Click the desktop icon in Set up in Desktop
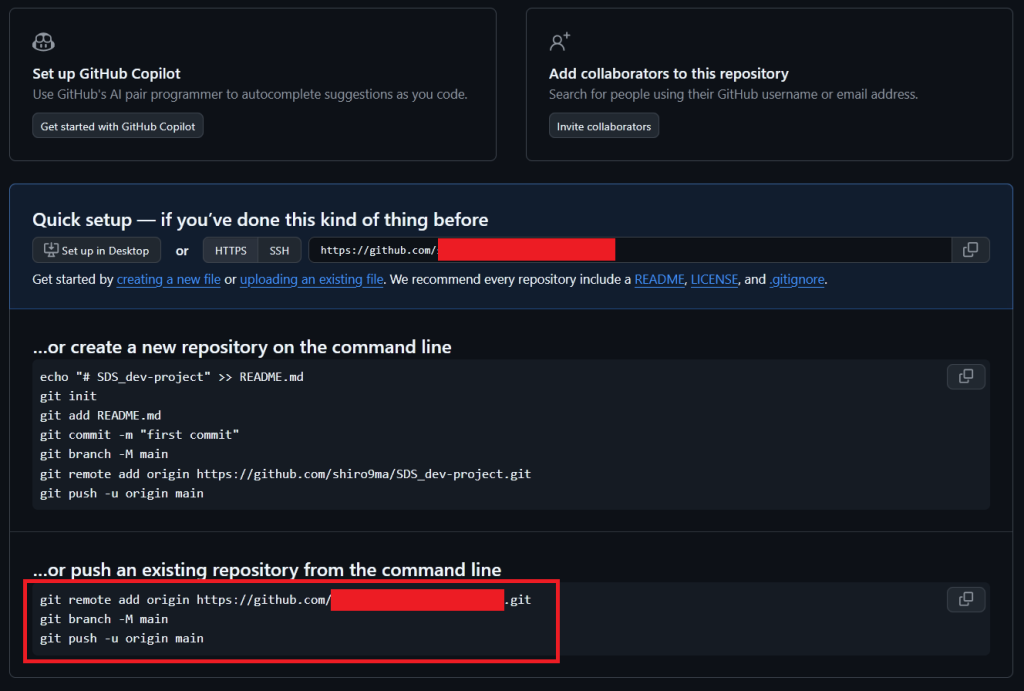Image resolution: width=1024 pixels, height=691 pixels. pyautogui.click(x=51, y=250)
